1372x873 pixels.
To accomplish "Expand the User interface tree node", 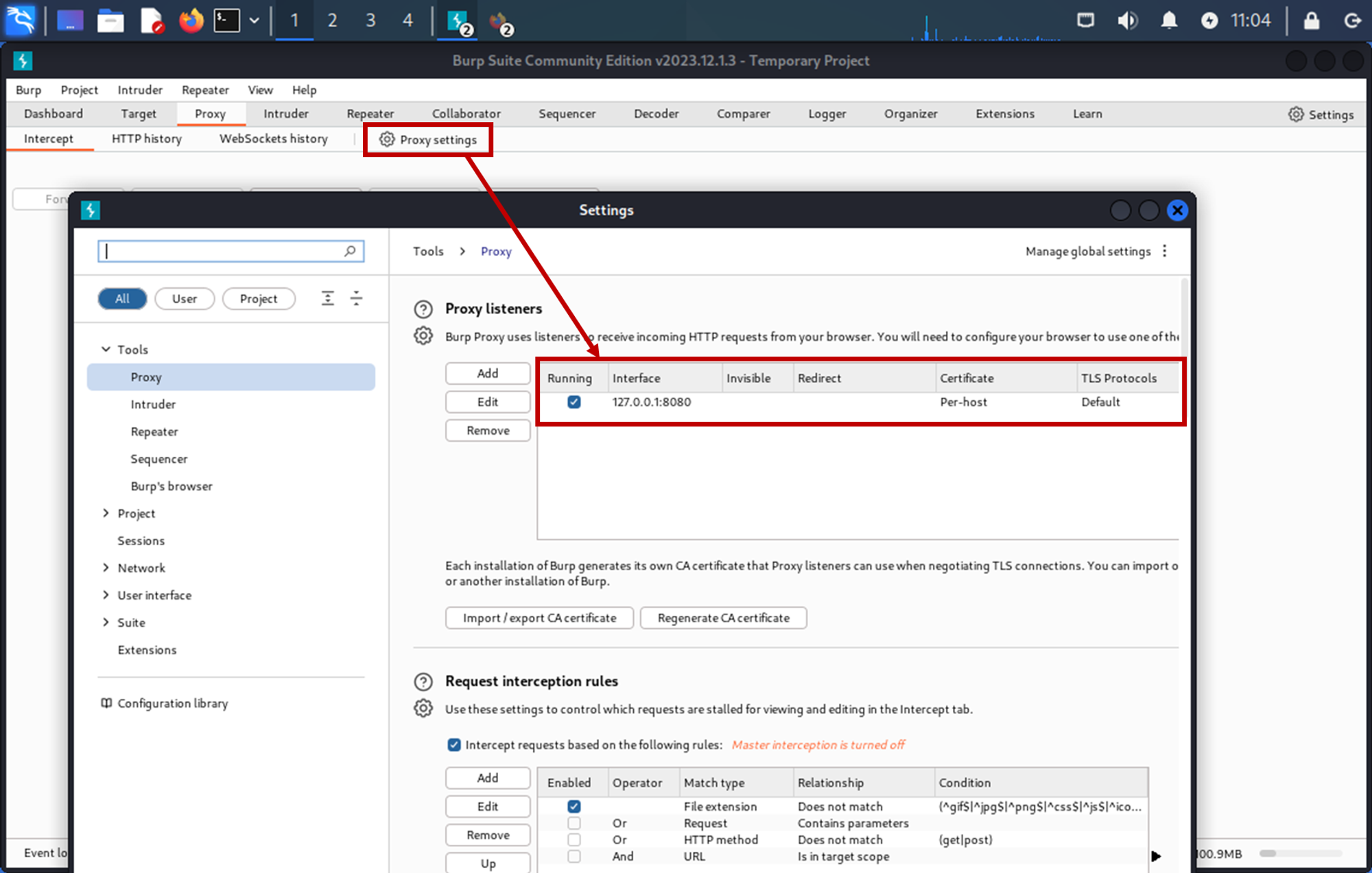I will tap(106, 595).
